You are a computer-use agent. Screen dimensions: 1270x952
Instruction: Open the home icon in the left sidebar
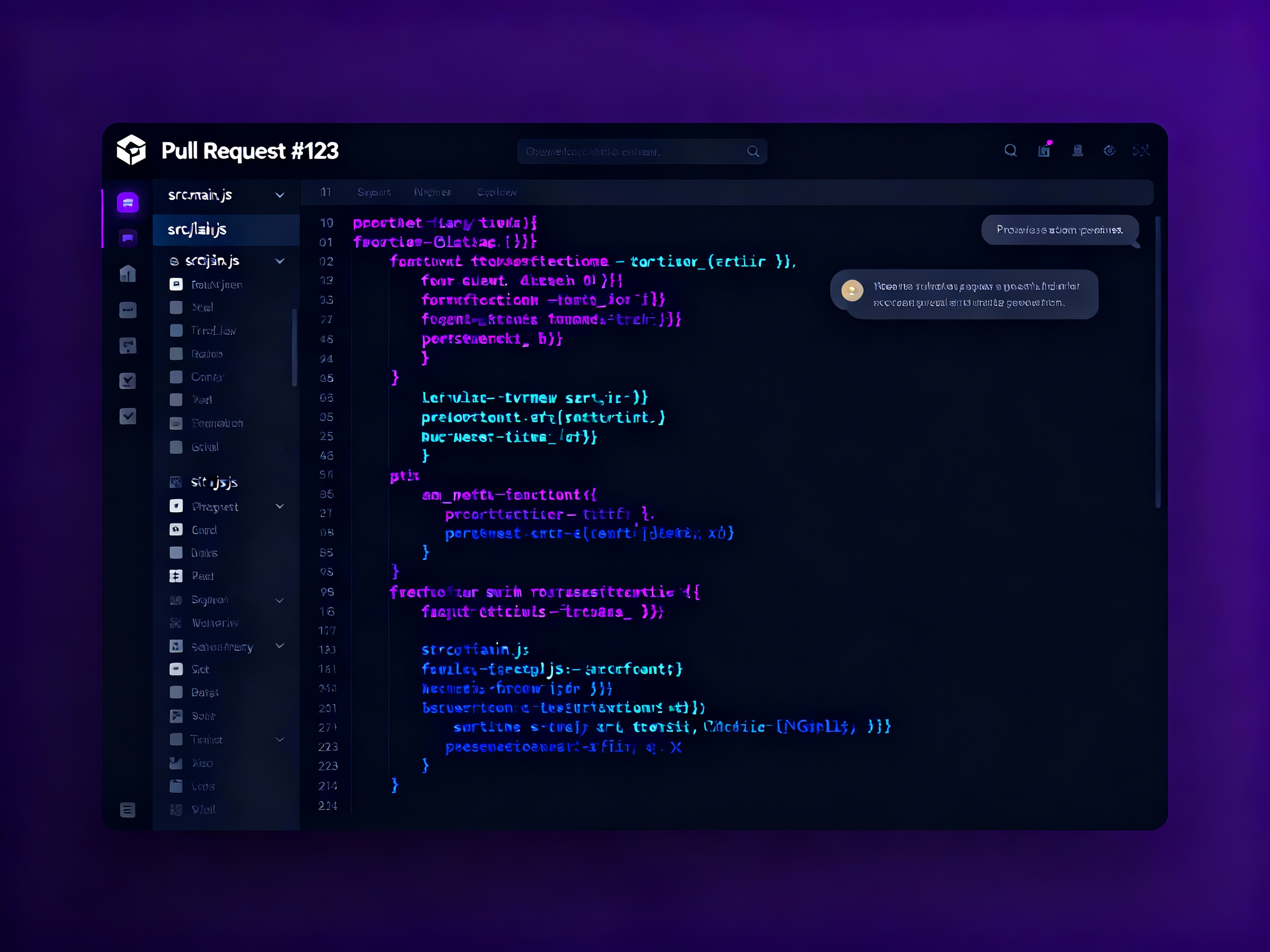(x=127, y=274)
